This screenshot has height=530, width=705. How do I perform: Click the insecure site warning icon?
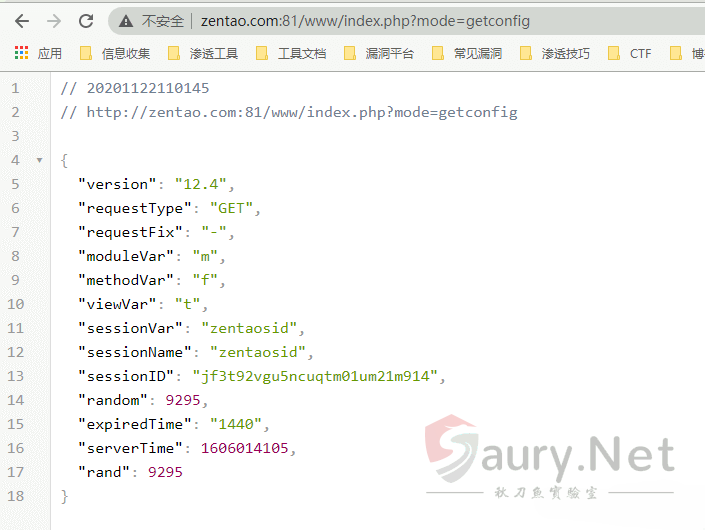(x=125, y=21)
